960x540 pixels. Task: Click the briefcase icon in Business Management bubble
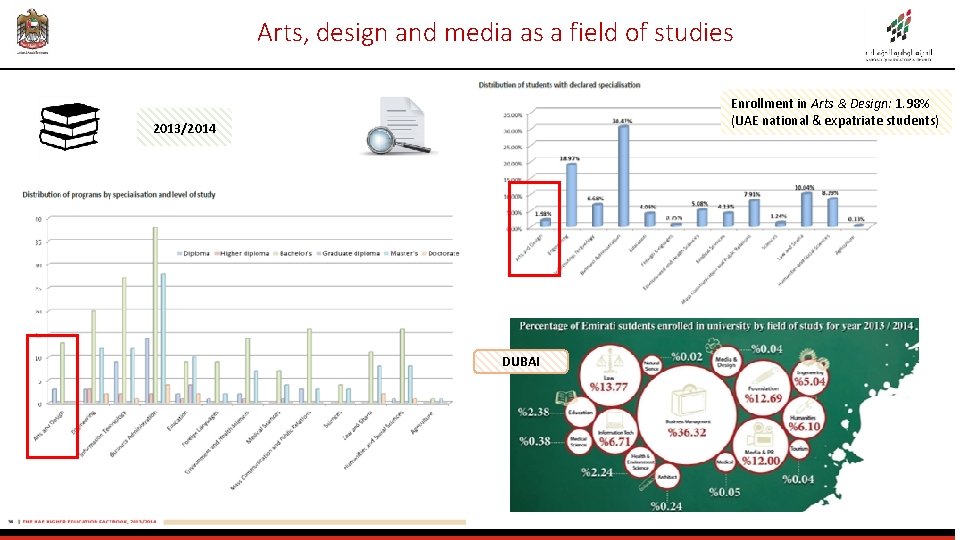[687, 400]
